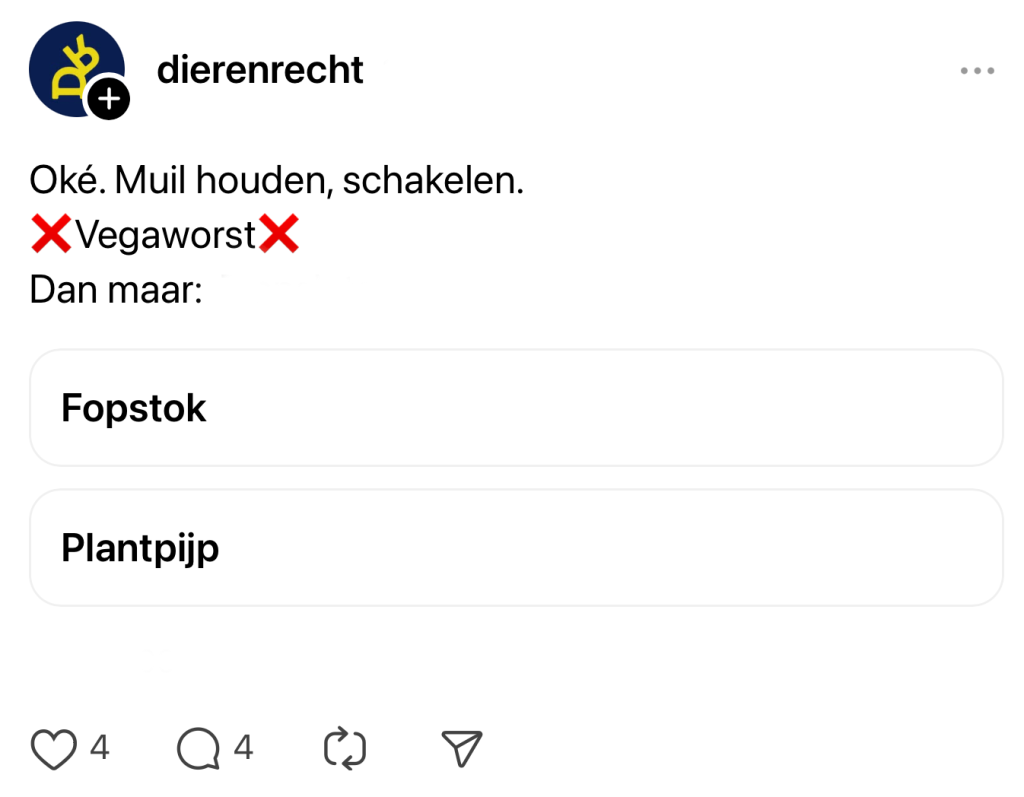Click the red X after Vegaworst
The image size is (1024, 797).
pos(279,236)
